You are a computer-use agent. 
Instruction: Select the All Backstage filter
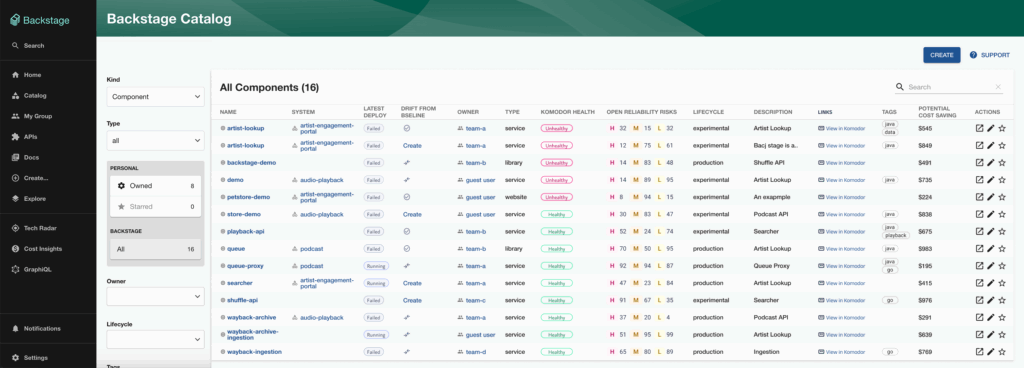click(155, 249)
